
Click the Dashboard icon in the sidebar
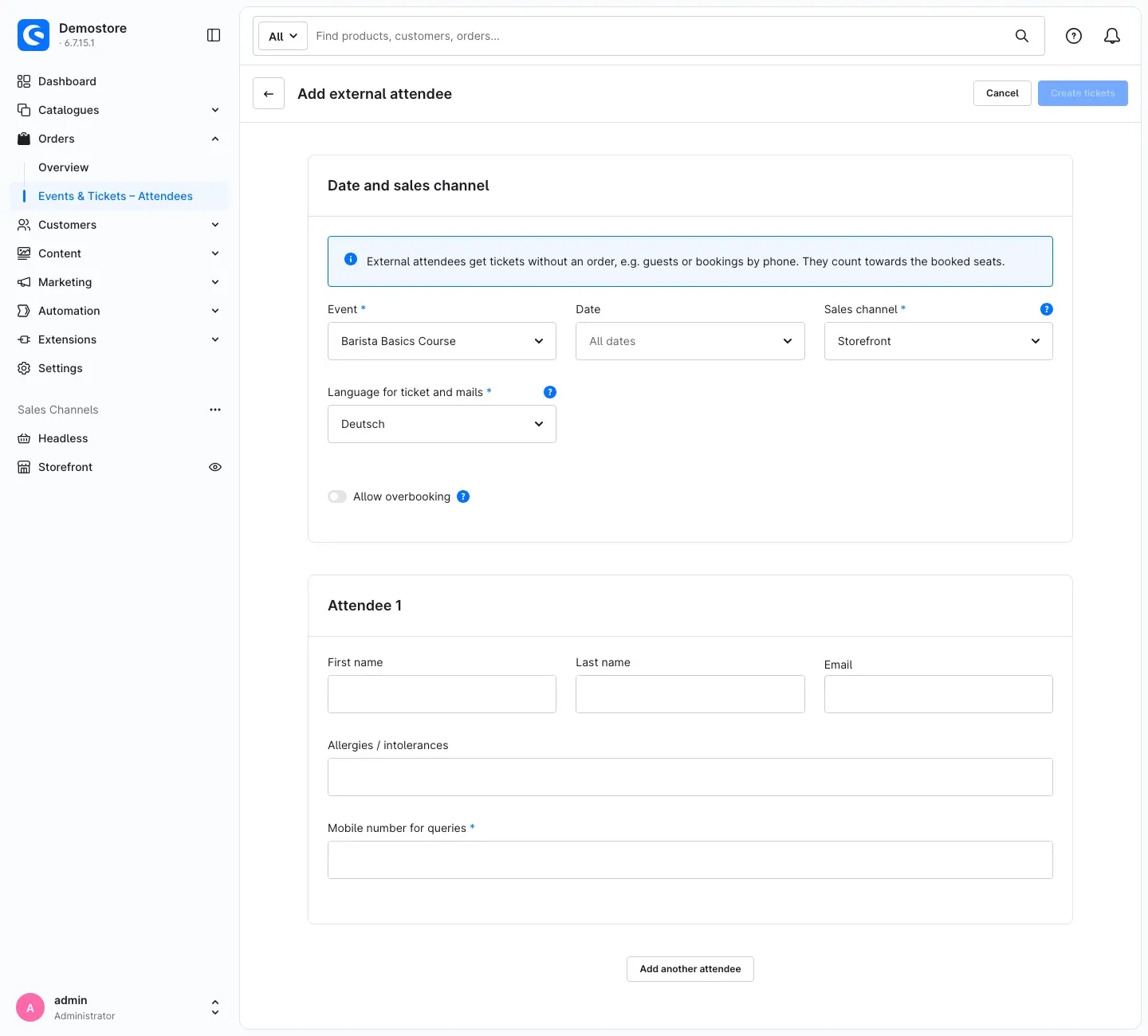pos(24,81)
